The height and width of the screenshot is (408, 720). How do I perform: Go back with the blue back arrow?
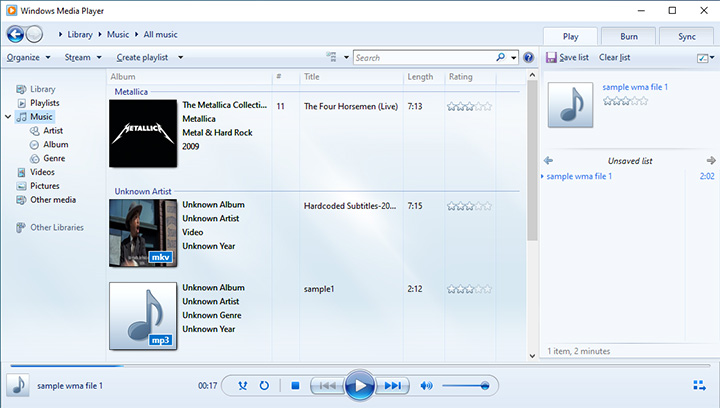tap(16, 34)
